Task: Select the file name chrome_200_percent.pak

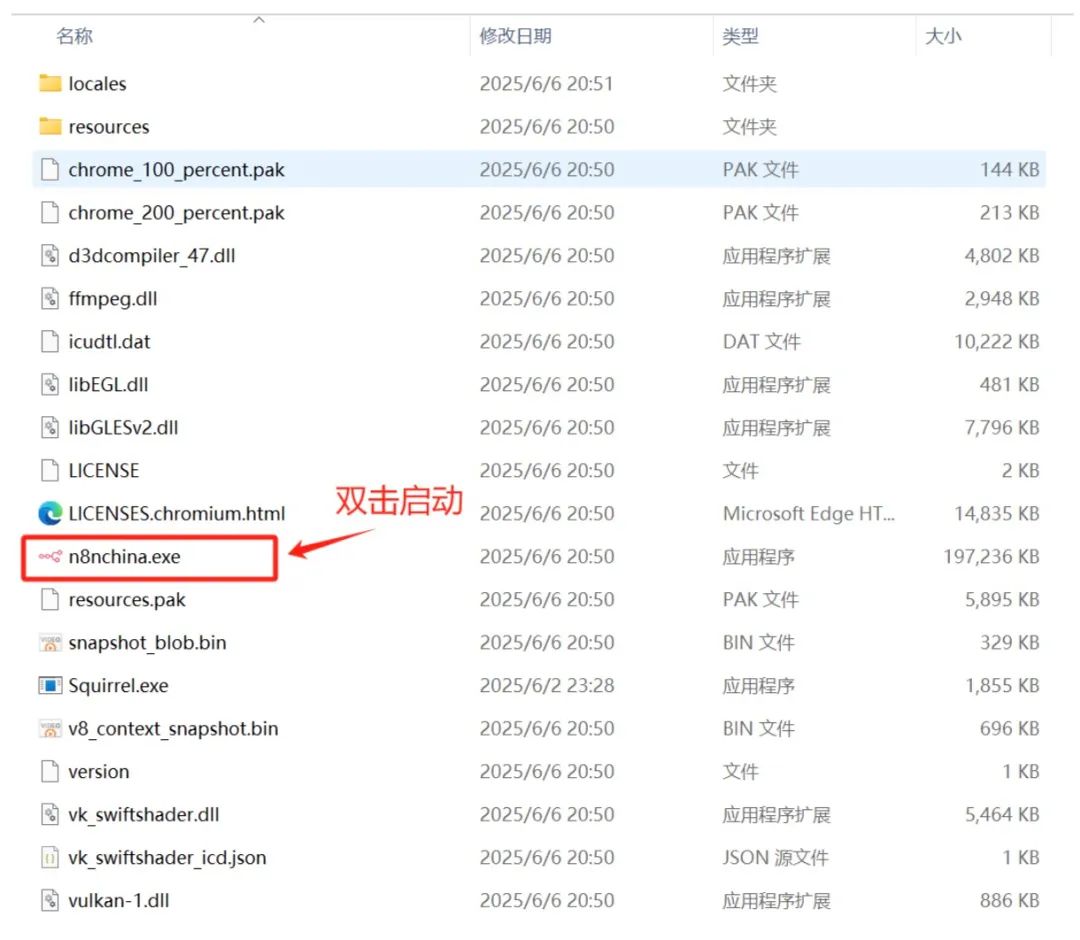Action: [176, 213]
